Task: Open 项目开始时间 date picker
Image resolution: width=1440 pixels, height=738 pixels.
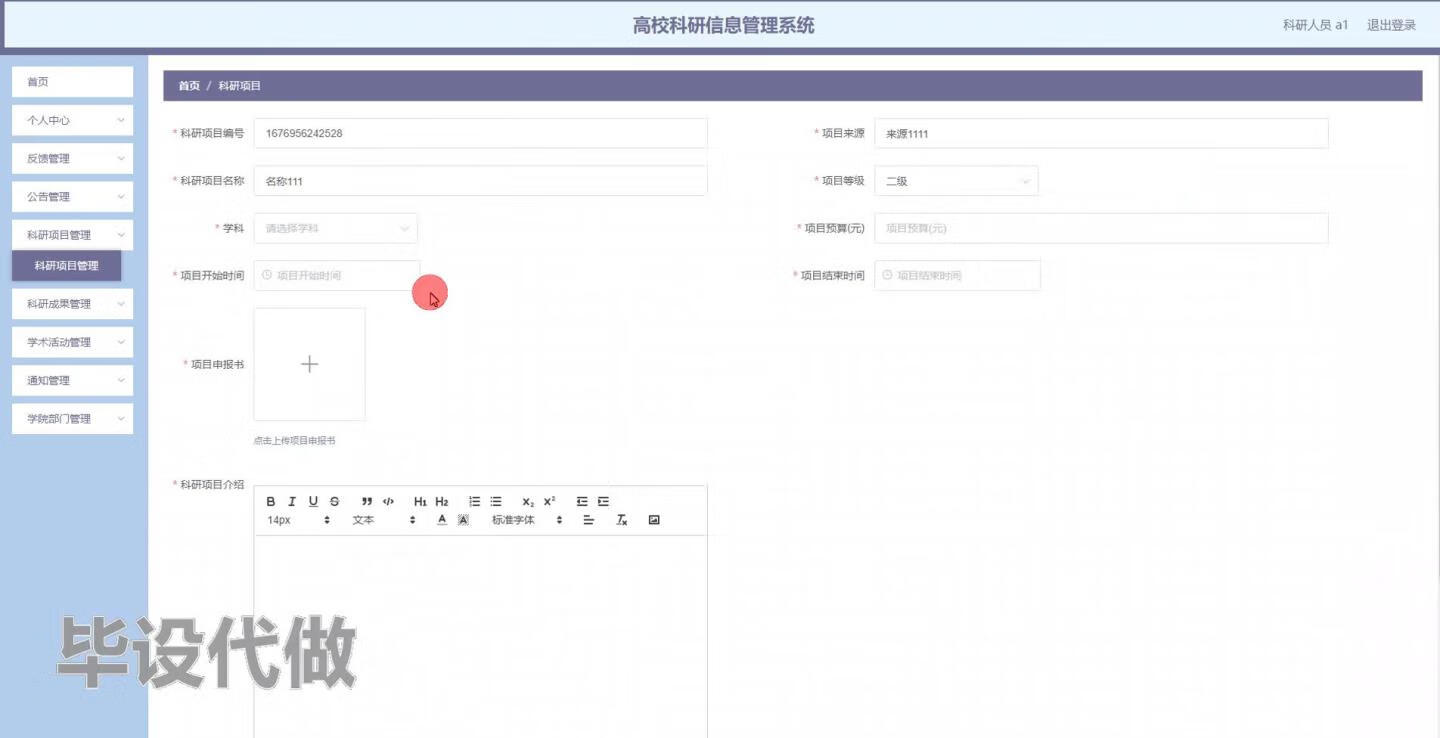Action: (x=336, y=275)
